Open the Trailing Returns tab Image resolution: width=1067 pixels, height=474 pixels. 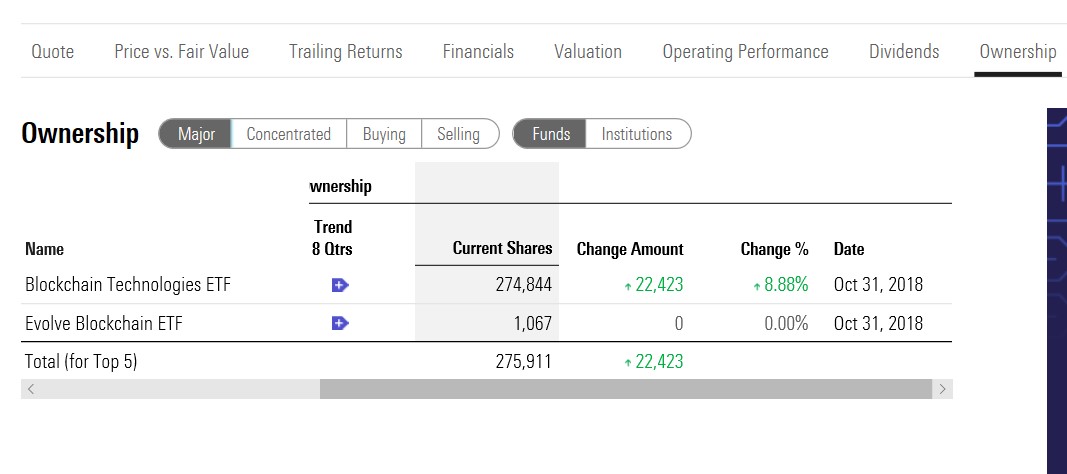point(346,52)
